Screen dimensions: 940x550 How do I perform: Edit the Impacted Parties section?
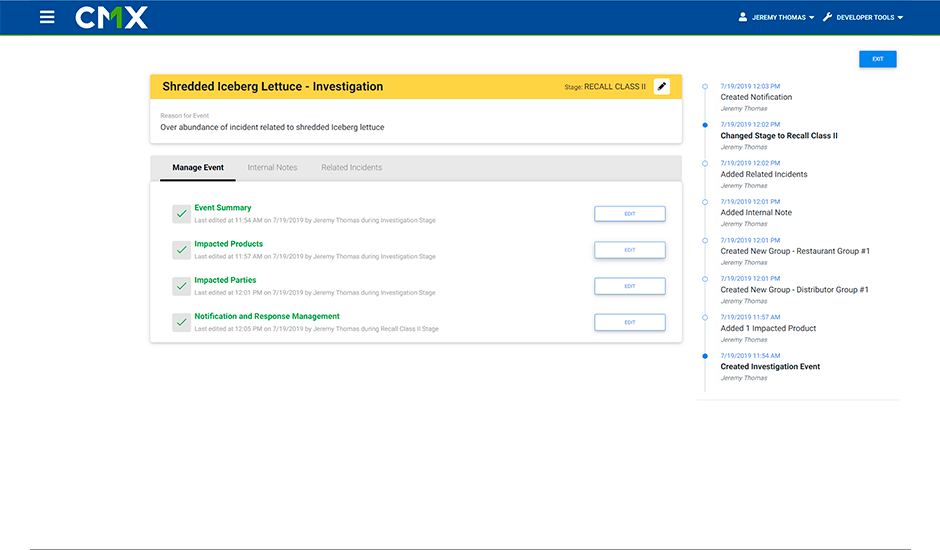click(629, 286)
